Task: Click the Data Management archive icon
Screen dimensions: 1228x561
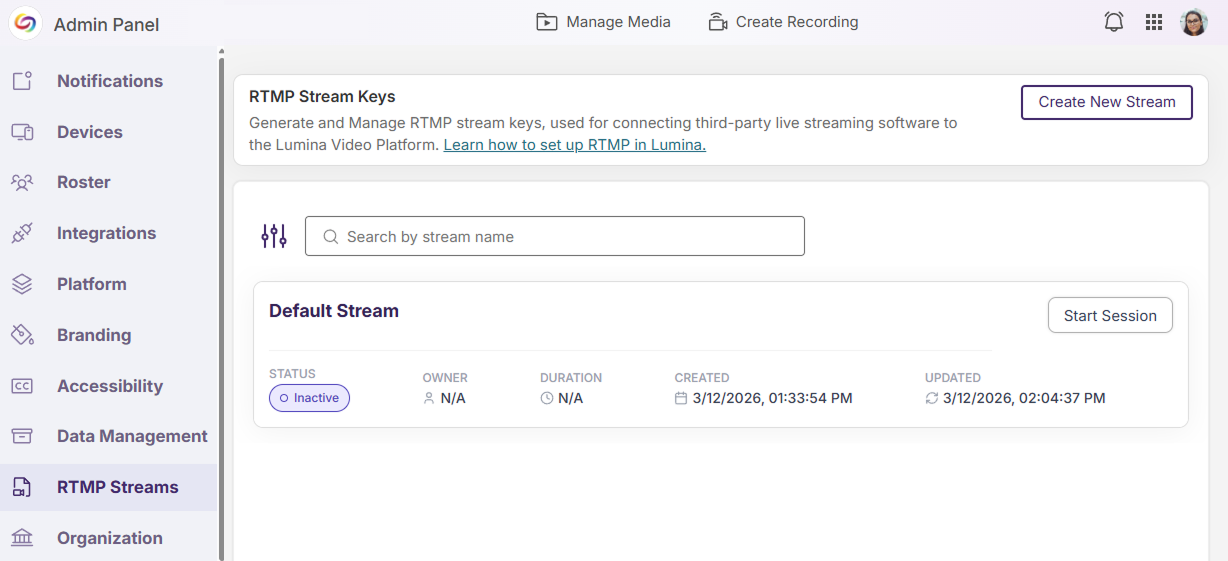Action: click(22, 436)
